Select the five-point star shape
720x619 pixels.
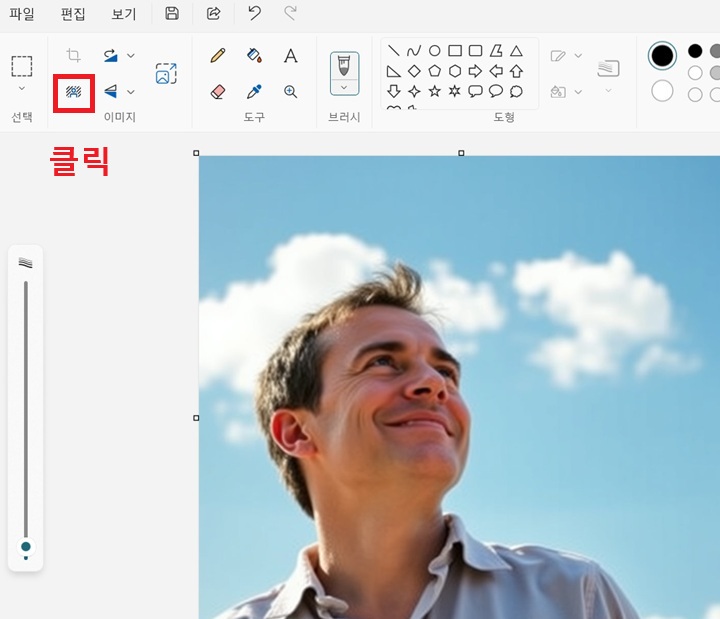434,91
